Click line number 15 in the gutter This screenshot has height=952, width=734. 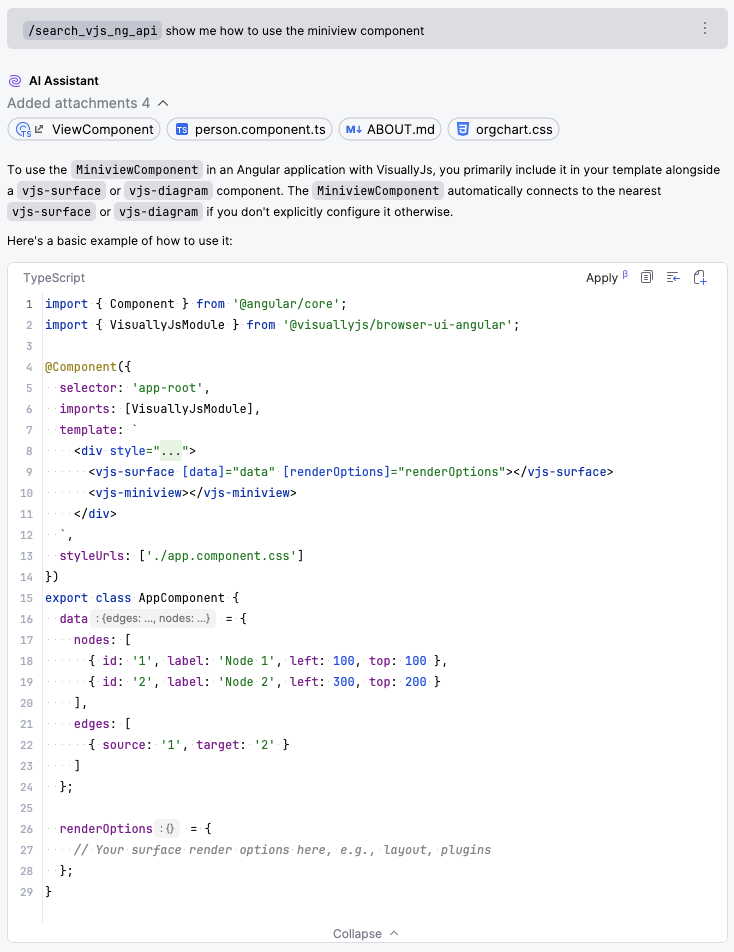(26, 598)
